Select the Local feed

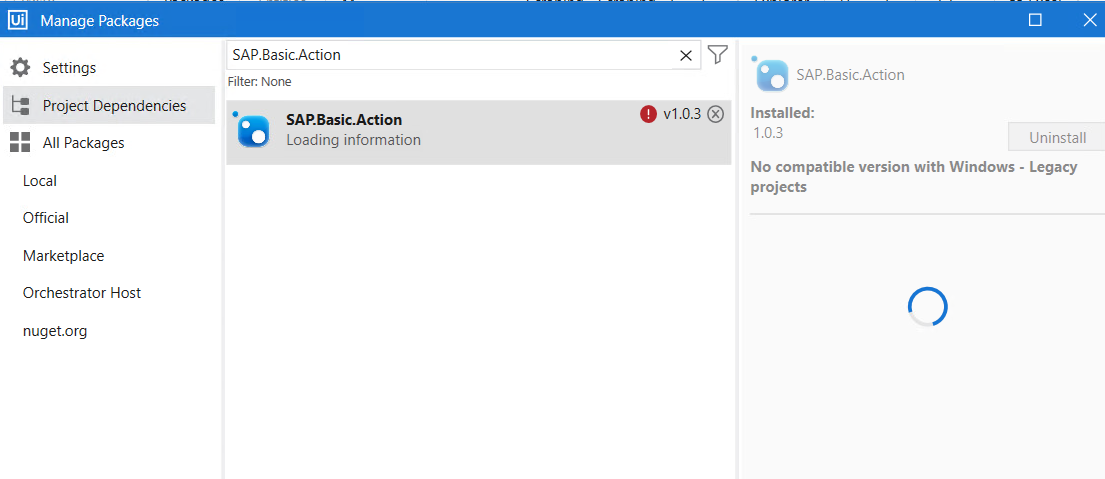click(39, 180)
